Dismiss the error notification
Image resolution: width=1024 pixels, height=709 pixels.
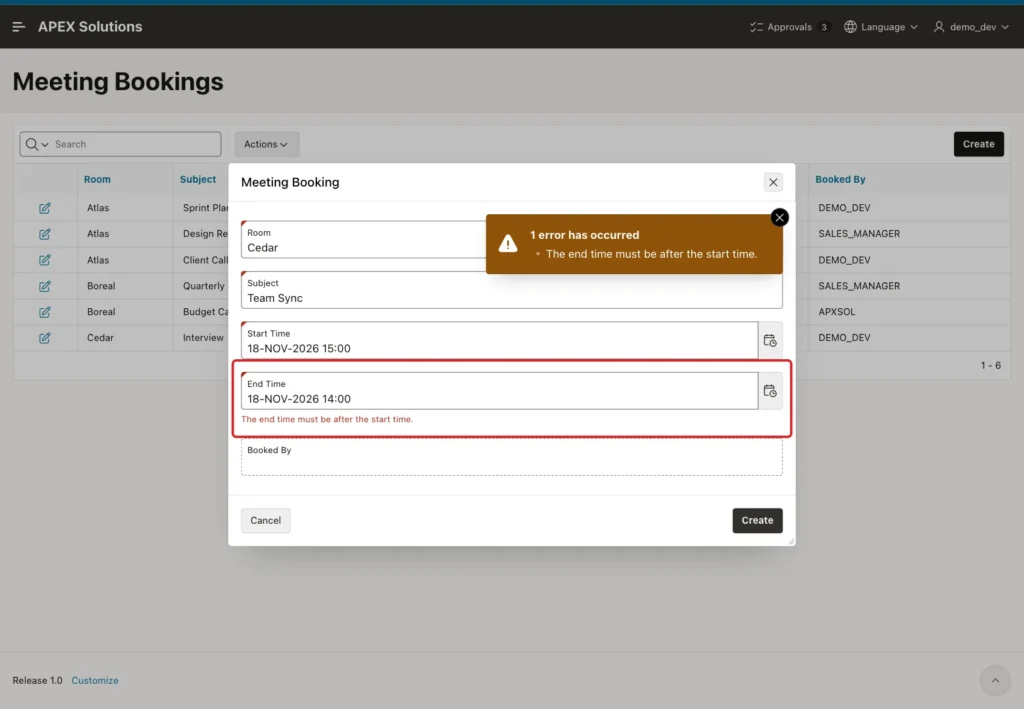(779, 217)
